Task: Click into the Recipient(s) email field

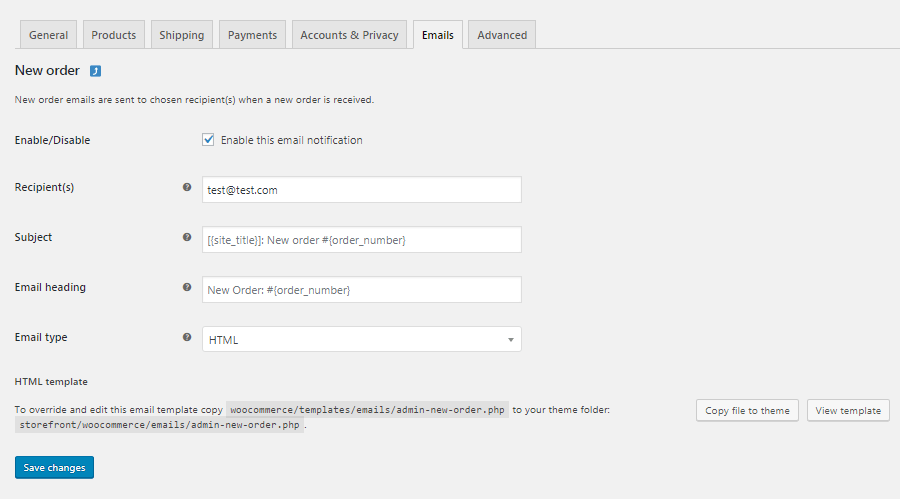Action: [361, 190]
